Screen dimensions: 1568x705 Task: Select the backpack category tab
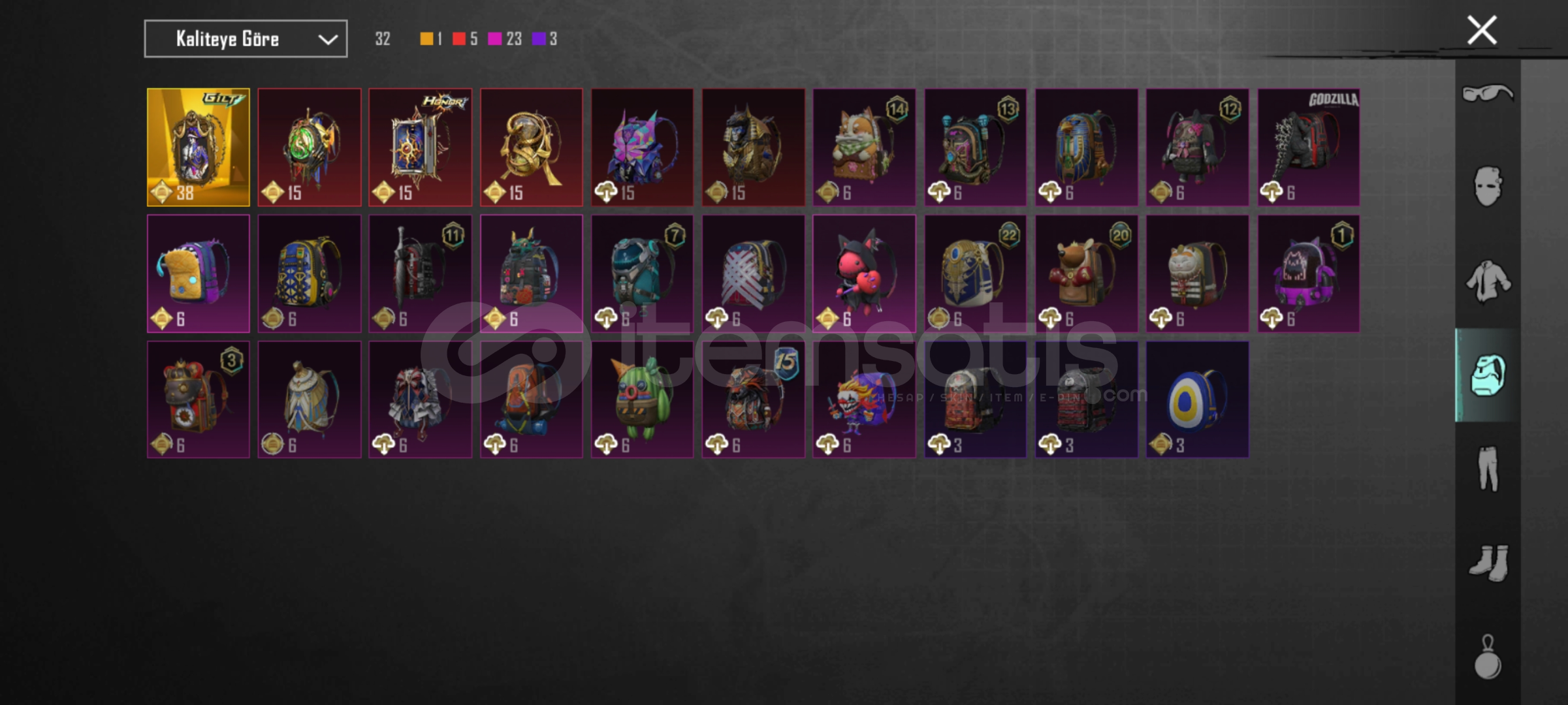coord(1488,375)
